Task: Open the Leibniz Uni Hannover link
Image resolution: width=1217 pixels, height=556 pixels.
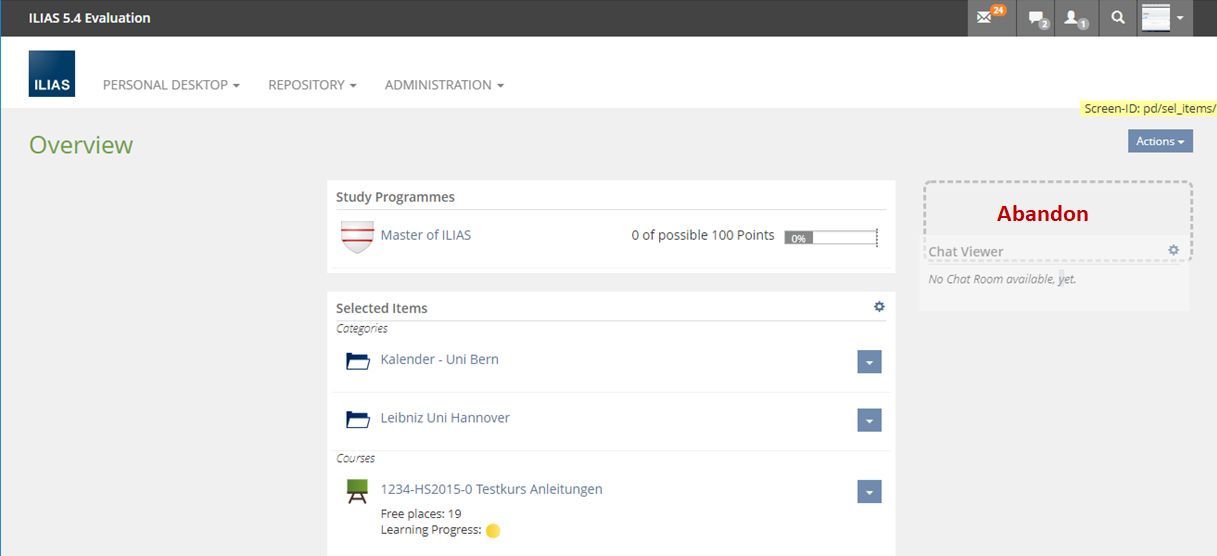Action: click(445, 418)
